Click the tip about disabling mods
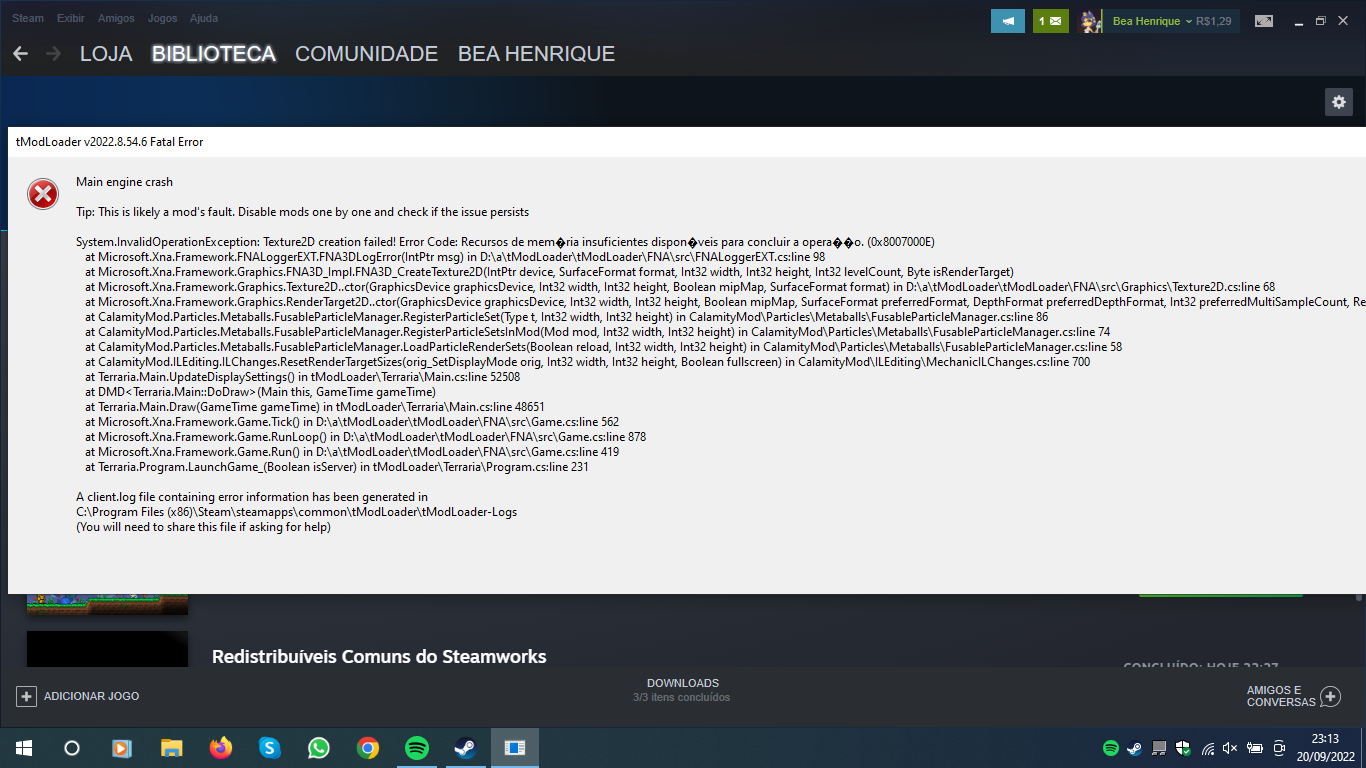This screenshot has height=768, width=1366. click(302, 212)
